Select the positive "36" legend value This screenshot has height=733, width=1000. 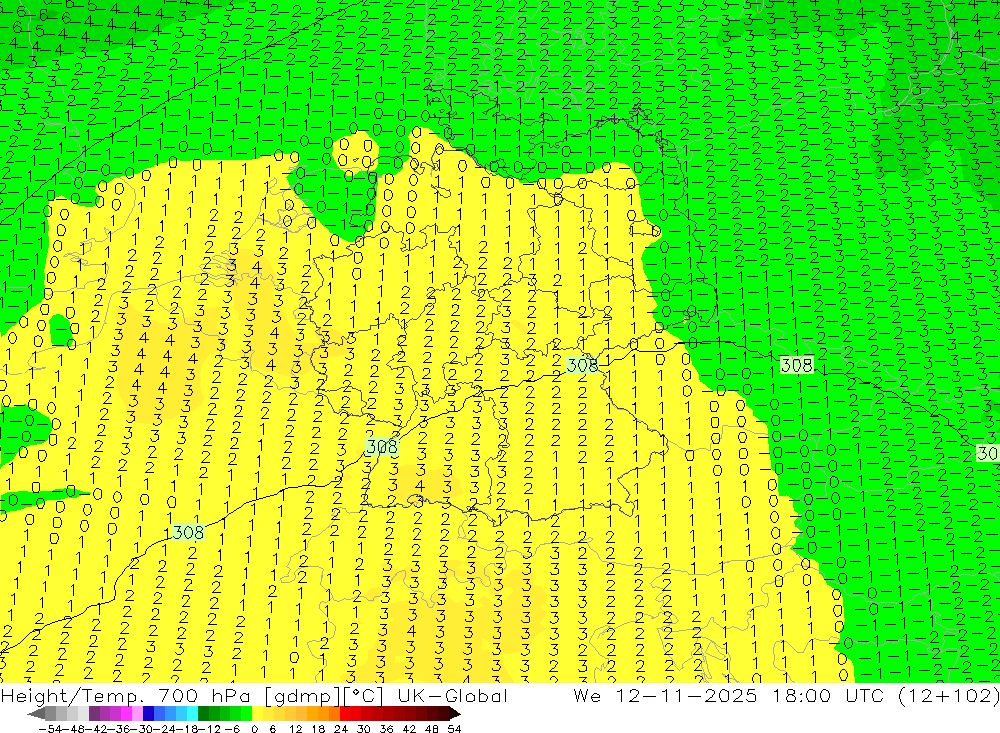386,729
